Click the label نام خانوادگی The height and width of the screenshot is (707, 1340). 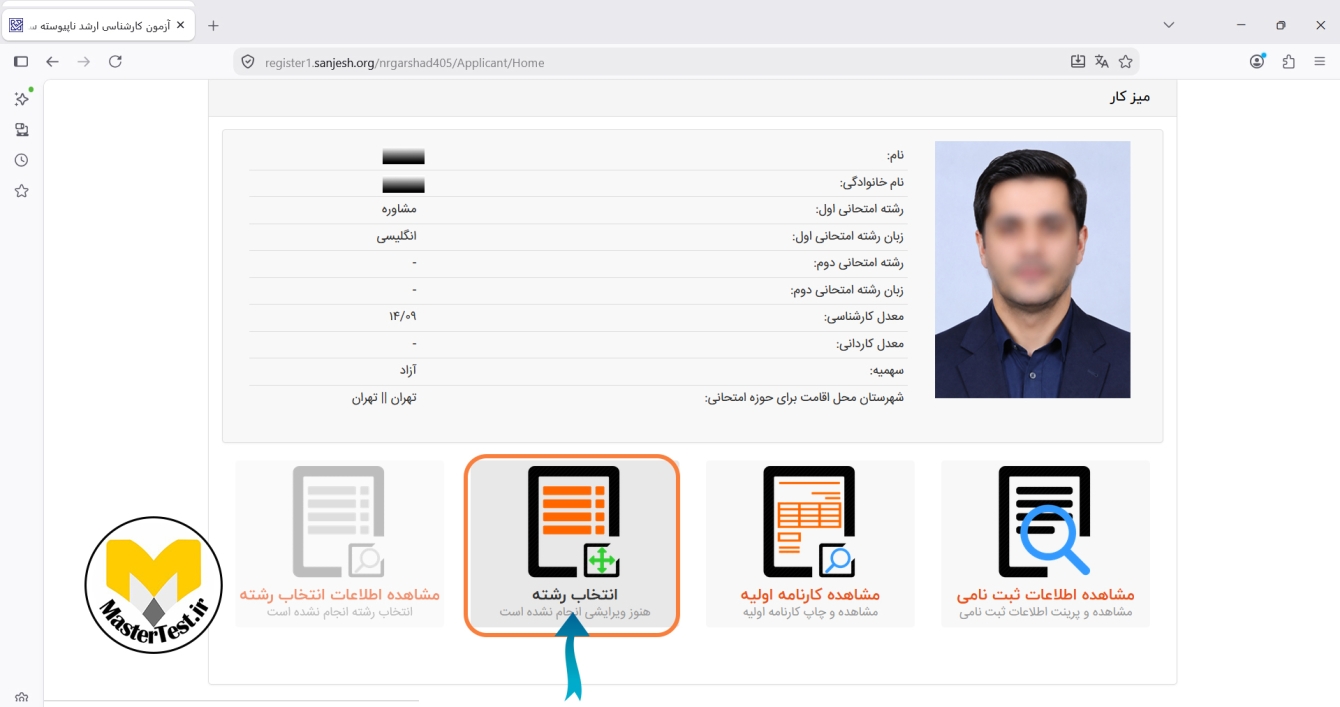tap(872, 182)
